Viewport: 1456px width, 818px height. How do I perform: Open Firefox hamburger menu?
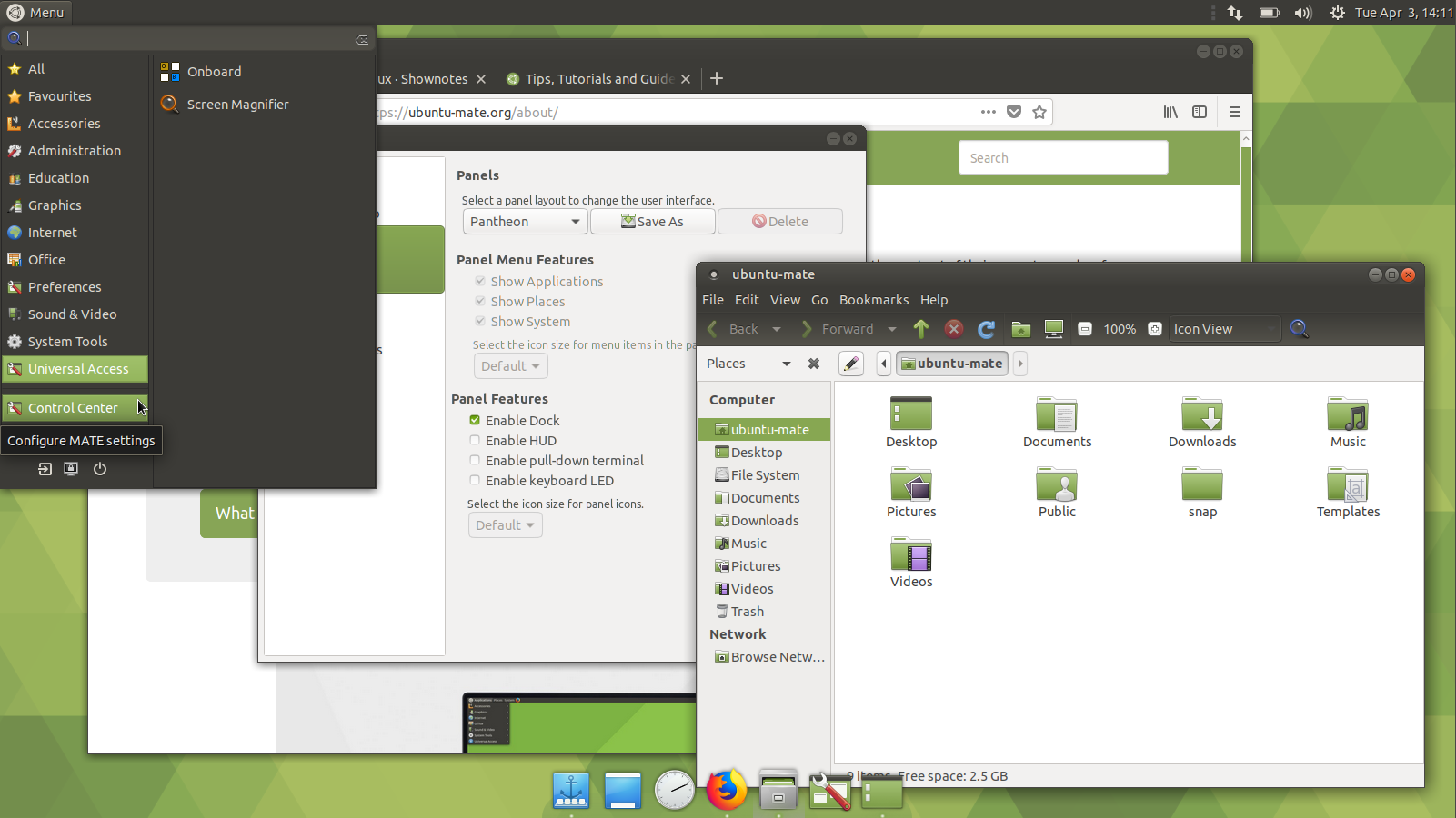point(1234,112)
